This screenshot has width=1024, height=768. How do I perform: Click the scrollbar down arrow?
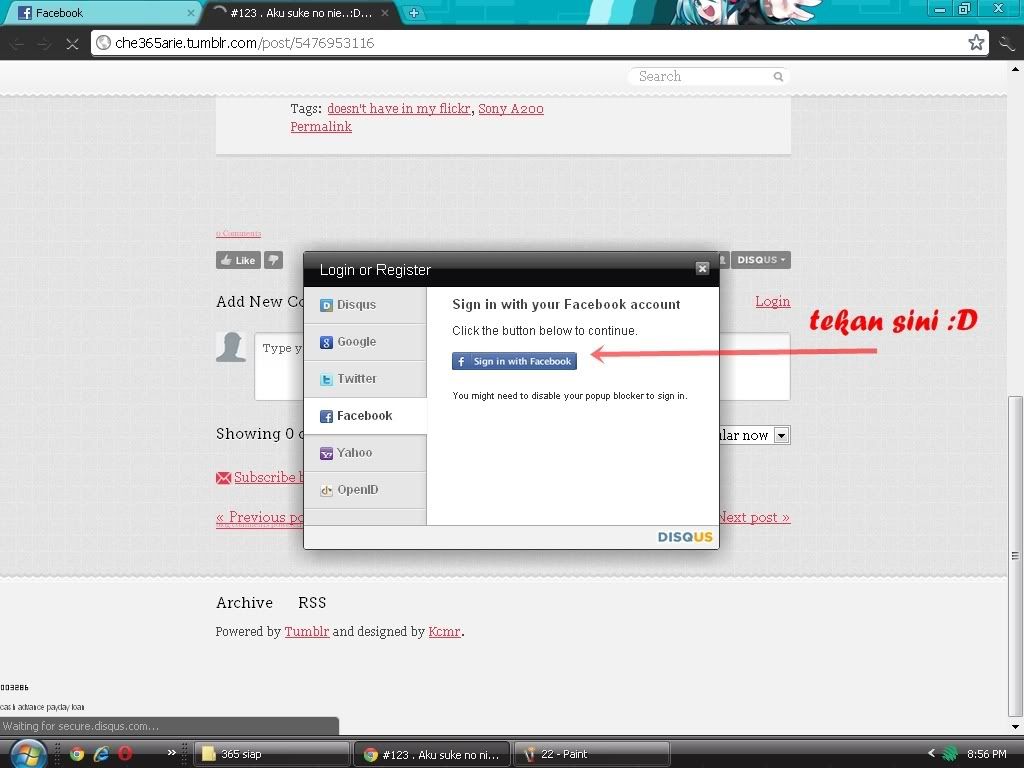1015,726
